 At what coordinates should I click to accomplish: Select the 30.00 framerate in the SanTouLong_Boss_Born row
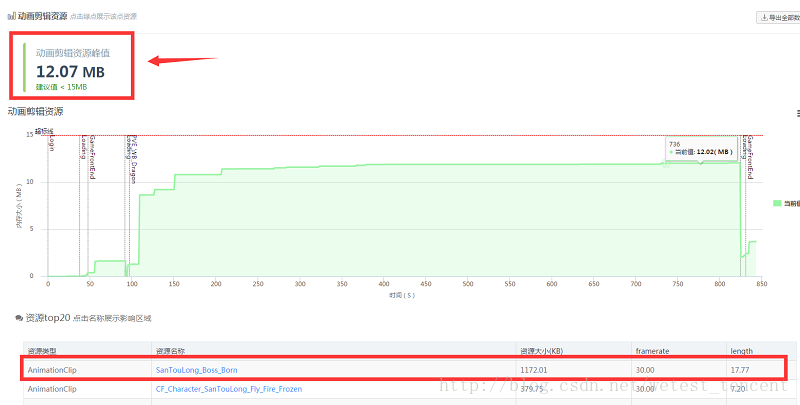point(645,370)
